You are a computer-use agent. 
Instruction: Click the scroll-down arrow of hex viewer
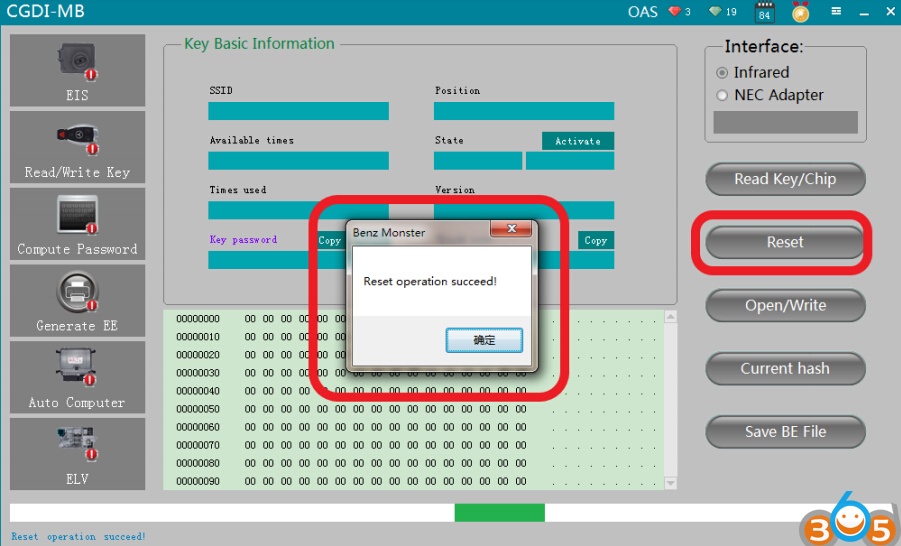(x=670, y=483)
